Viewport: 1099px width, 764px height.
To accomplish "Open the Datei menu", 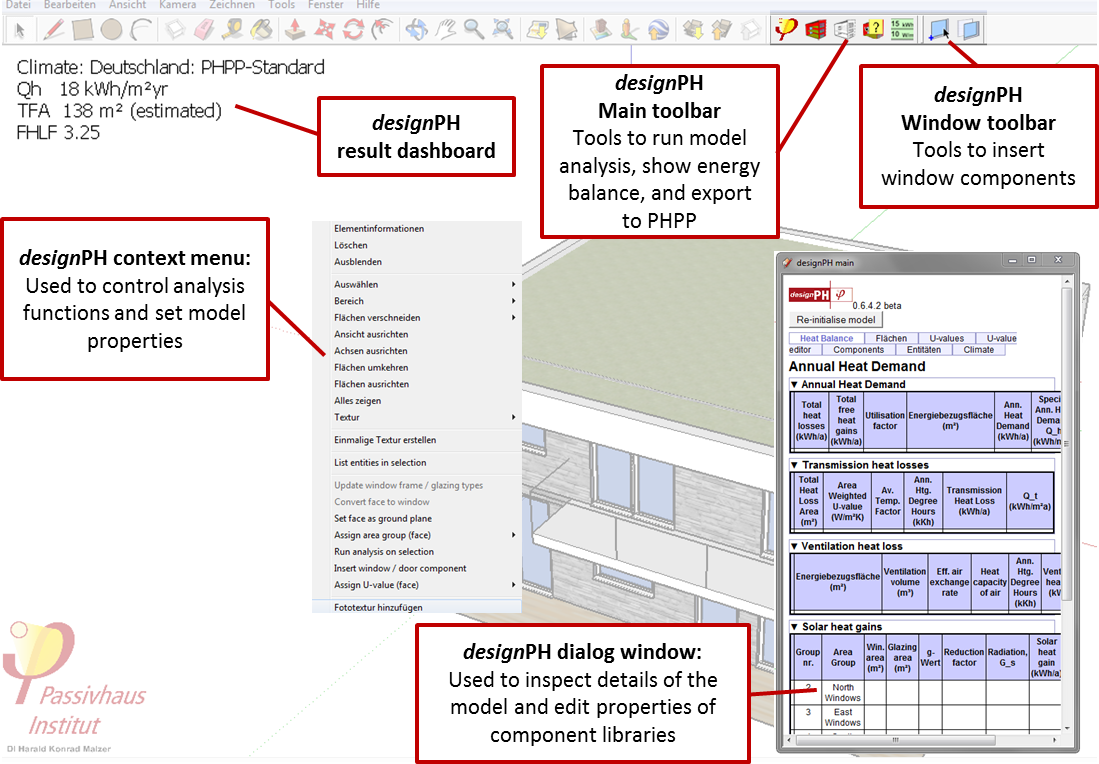I will coord(18,5).
